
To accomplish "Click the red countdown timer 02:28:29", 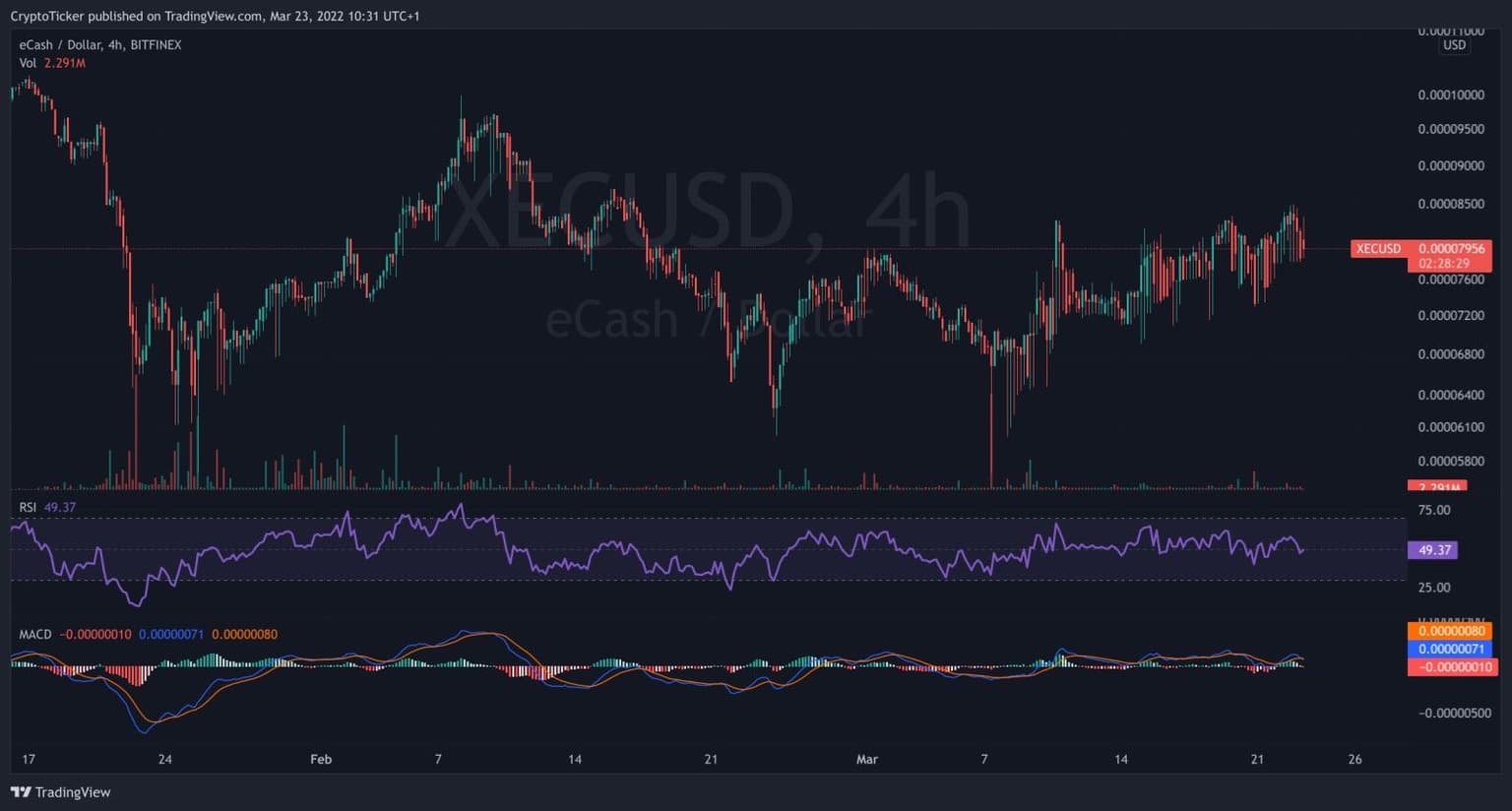I will click(x=1443, y=264).
